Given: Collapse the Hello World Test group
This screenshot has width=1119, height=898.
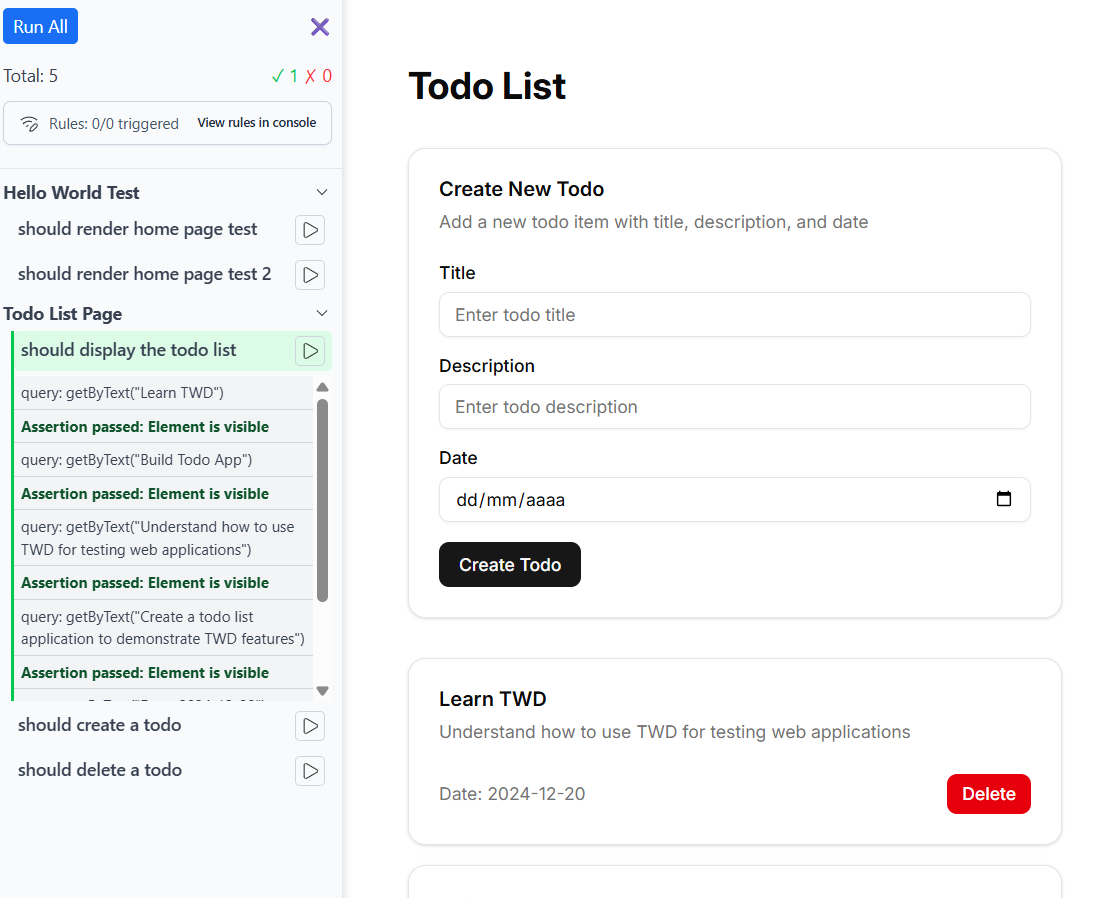Looking at the screenshot, I should pos(322,192).
